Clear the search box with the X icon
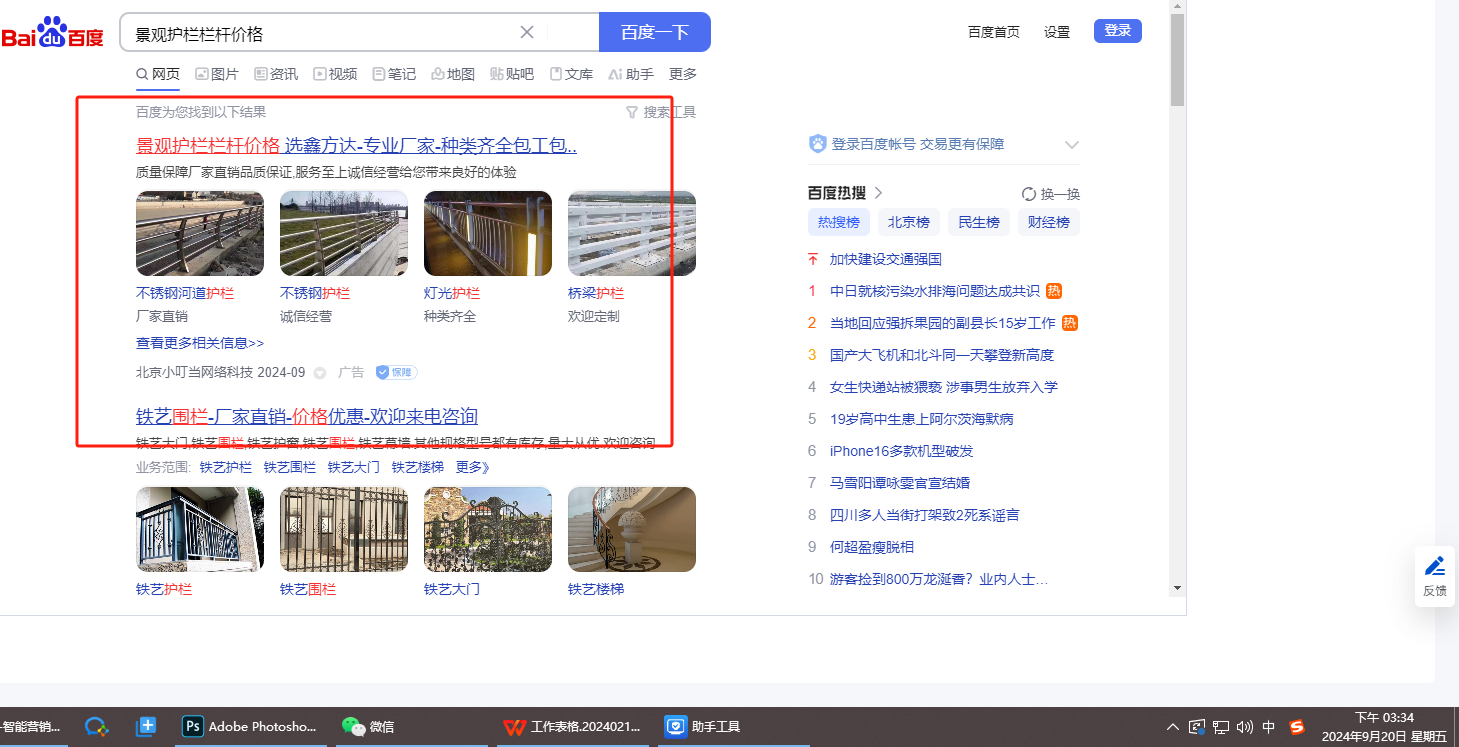The image size is (1459, 747). coord(527,32)
